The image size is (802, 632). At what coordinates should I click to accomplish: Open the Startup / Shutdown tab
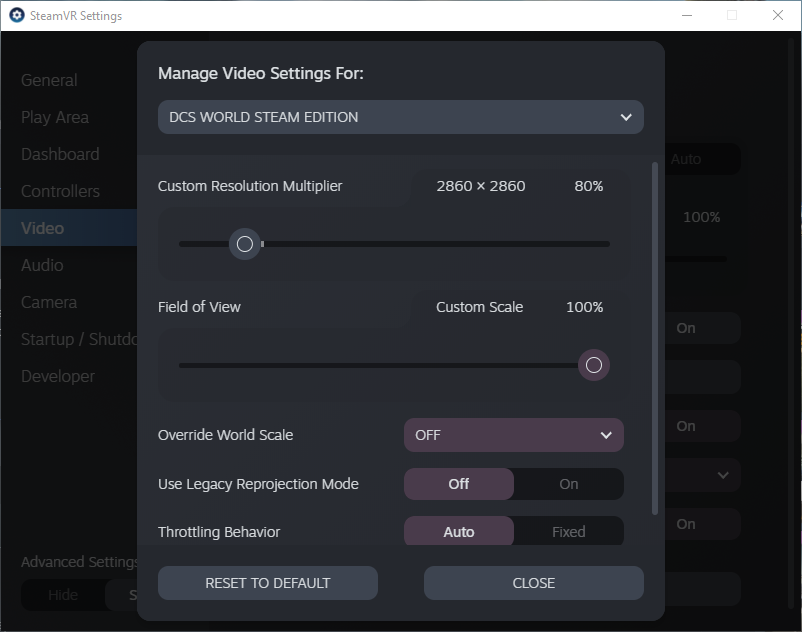click(79, 339)
